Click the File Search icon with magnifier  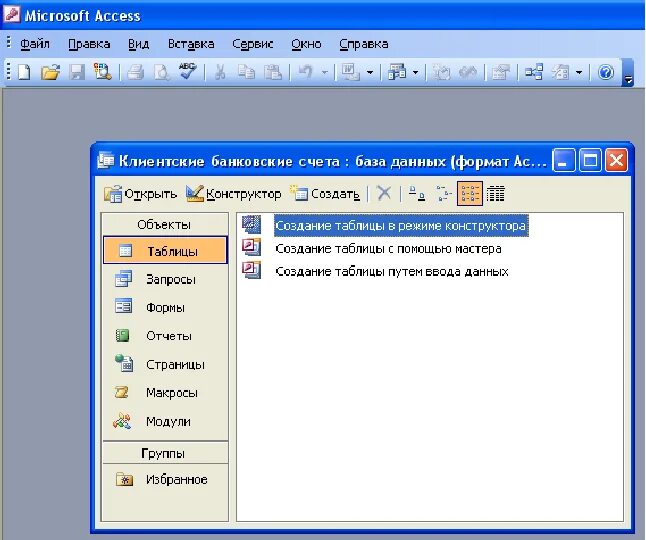pos(103,72)
